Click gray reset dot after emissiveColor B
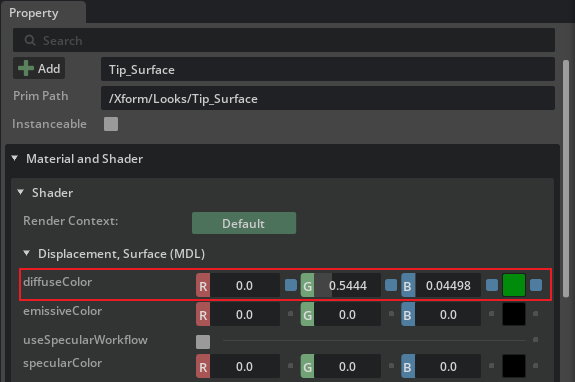This screenshot has width=575, height=382. coord(492,314)
